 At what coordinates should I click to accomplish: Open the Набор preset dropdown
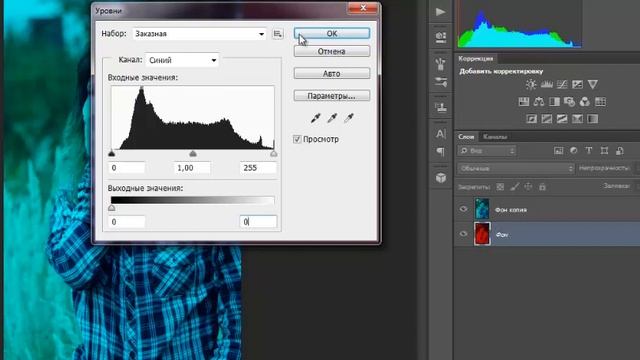[200, 34]
